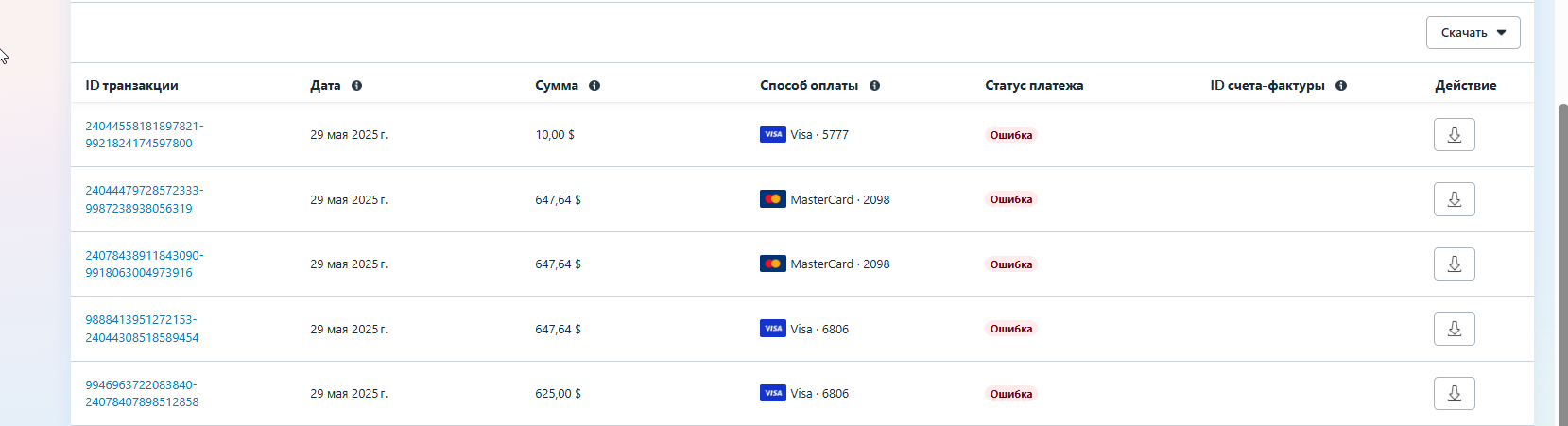Open the Скачать dropdown menu

(1473, 32)
